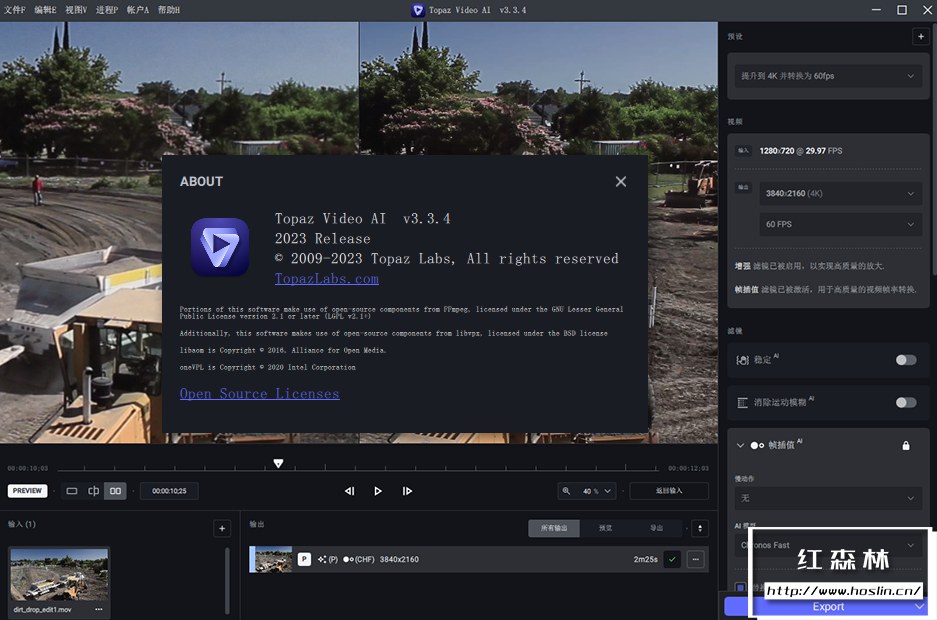Step forward one frame
The height and width of the screenshot is (620, 937).
click(407, 491)
